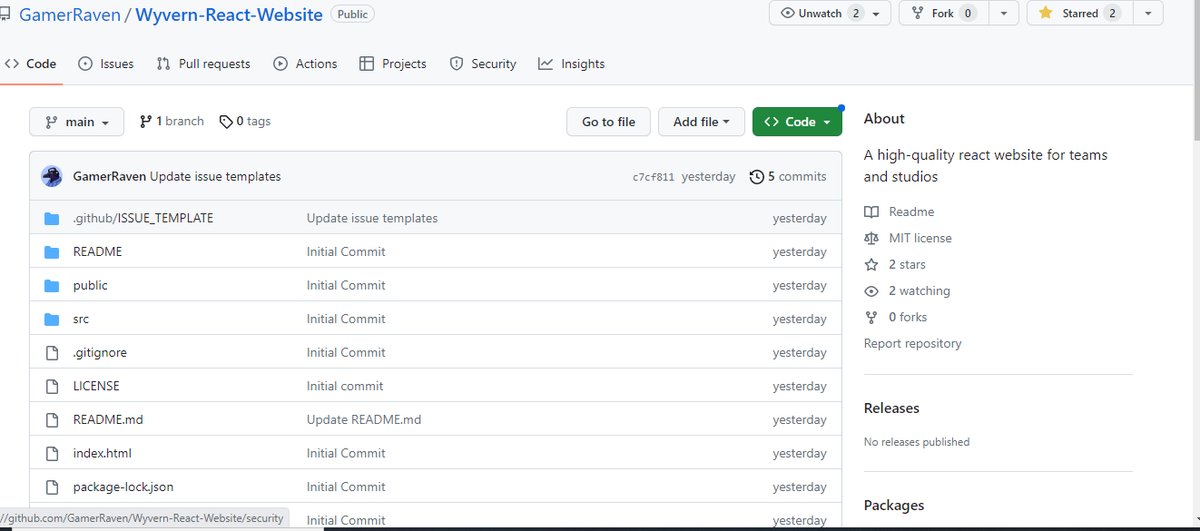The image size is (1200, 531).
Task: Open the index.html file name
Action: (x=102, y=453)
